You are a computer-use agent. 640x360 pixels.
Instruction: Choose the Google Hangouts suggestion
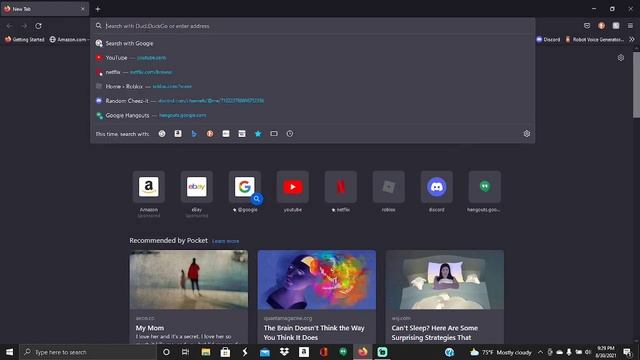coord(313,115)
